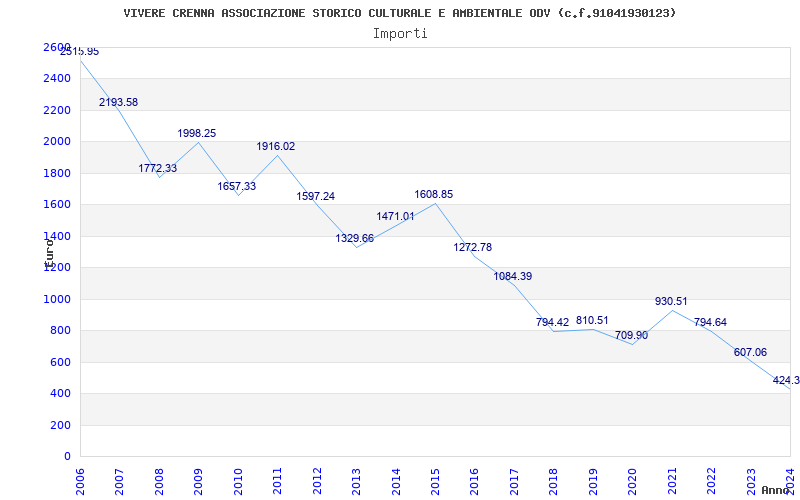This screenshot has width=800, height=500.
Task: Click the 930.51 data label
Action: coord(671,301)
